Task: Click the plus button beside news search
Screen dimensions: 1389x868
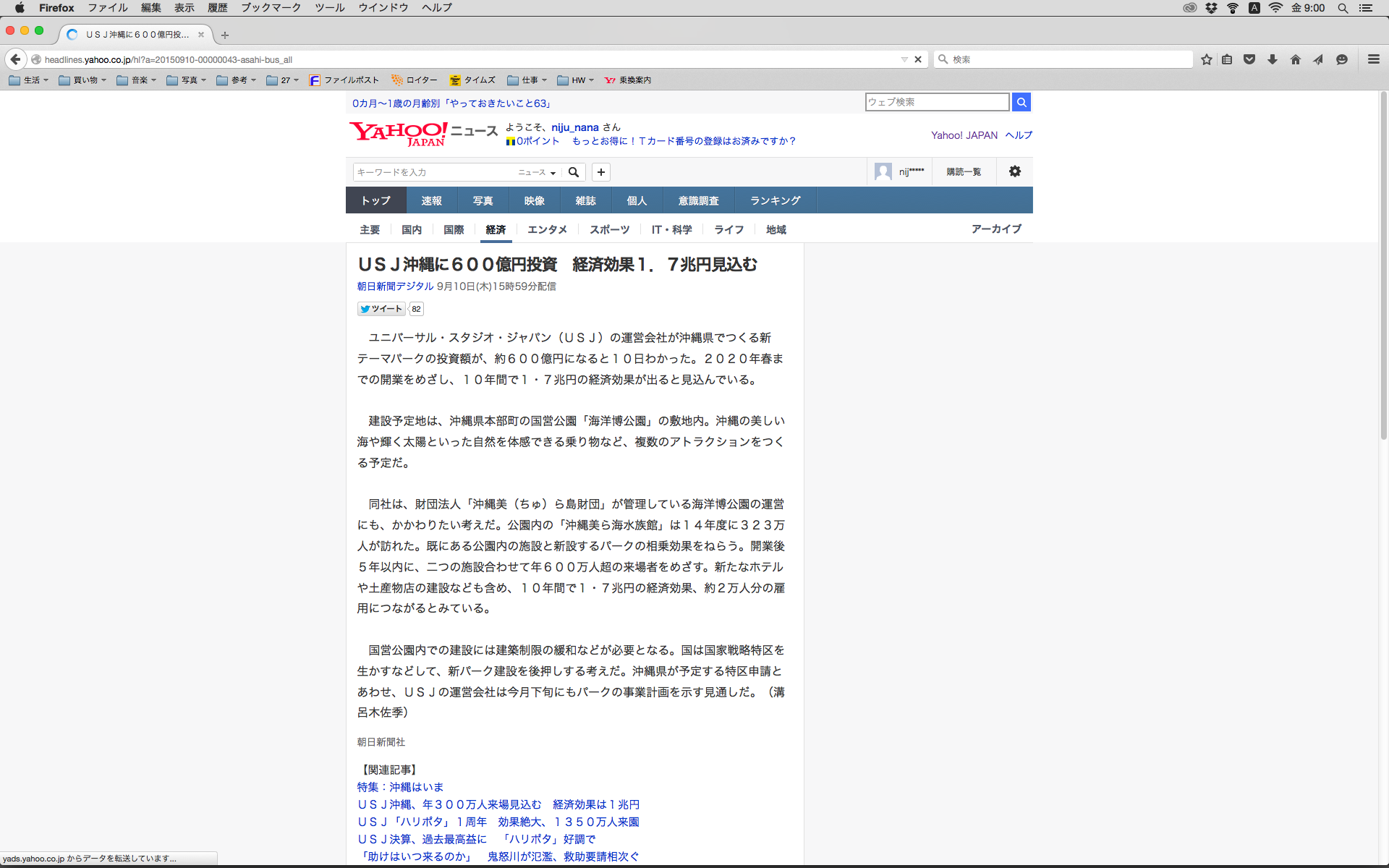Action: [x=601, y=172]
